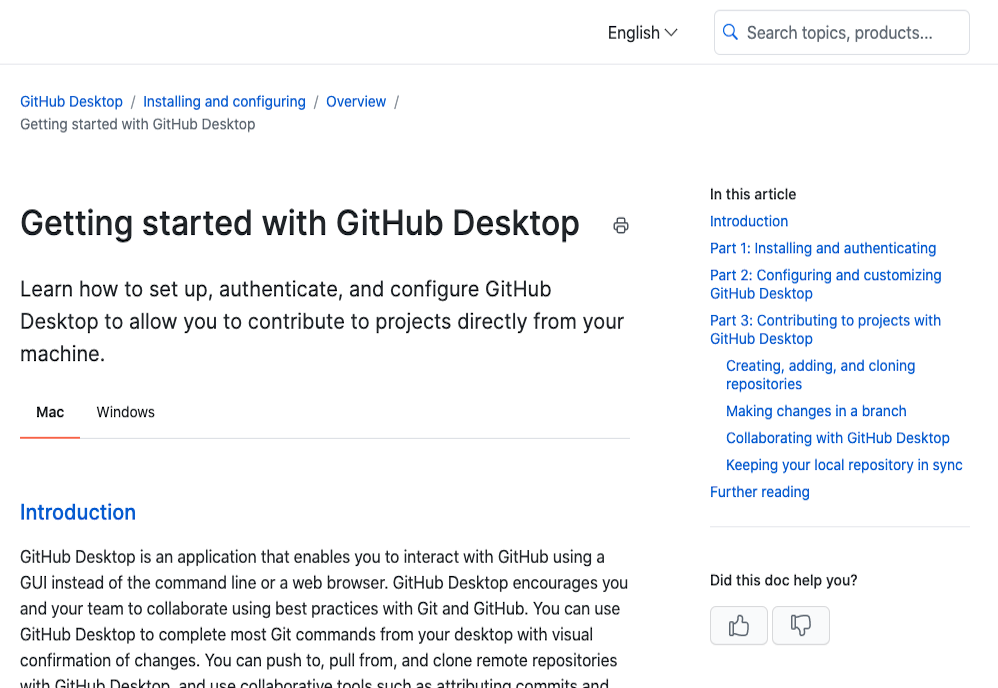Jump to Further reading section
Image resolution: width=998 pixels, height=688 pixels.
click(x=759, y=491)
